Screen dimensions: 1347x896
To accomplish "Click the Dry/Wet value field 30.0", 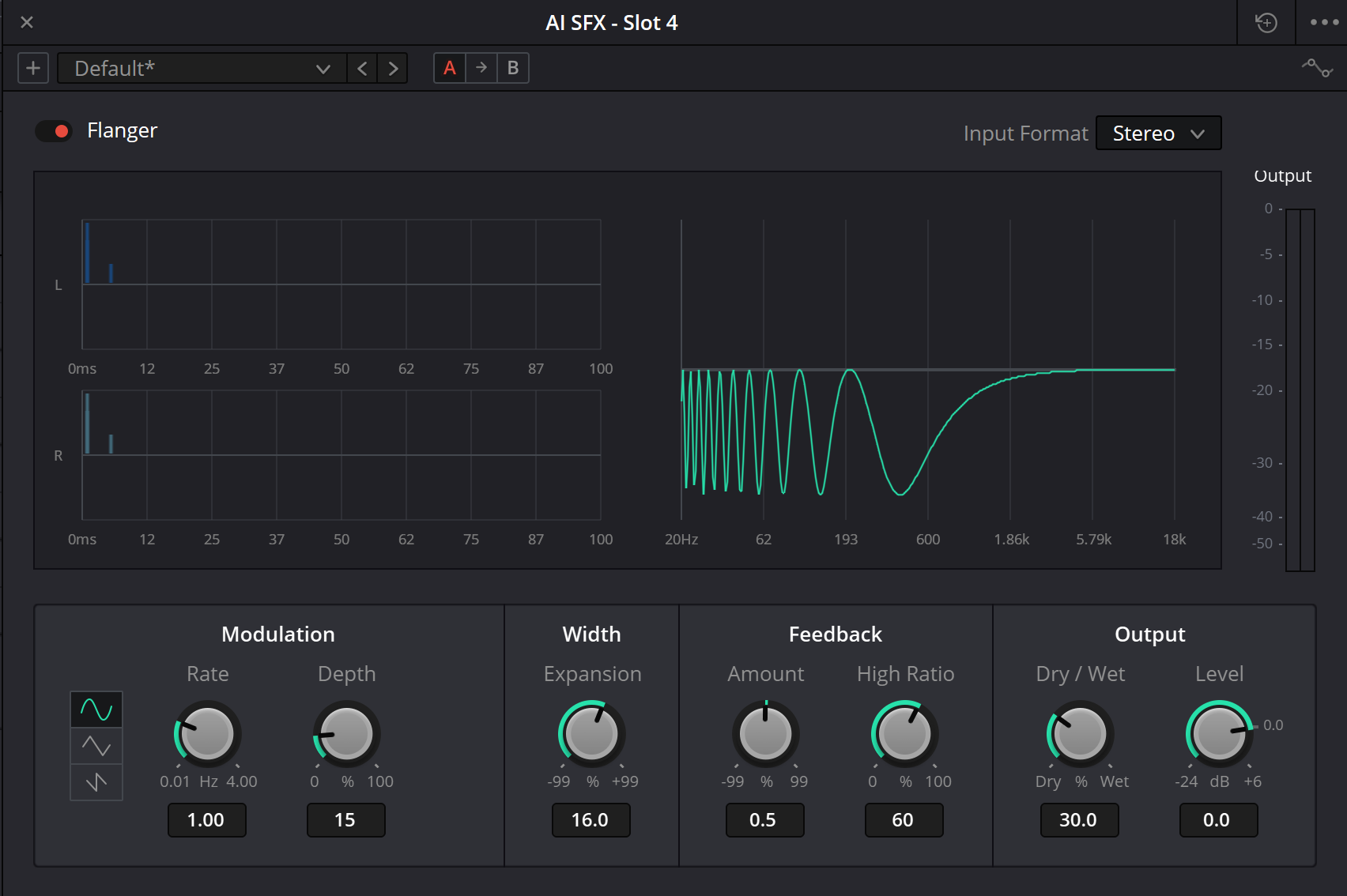I will (x=1079, y=820).
